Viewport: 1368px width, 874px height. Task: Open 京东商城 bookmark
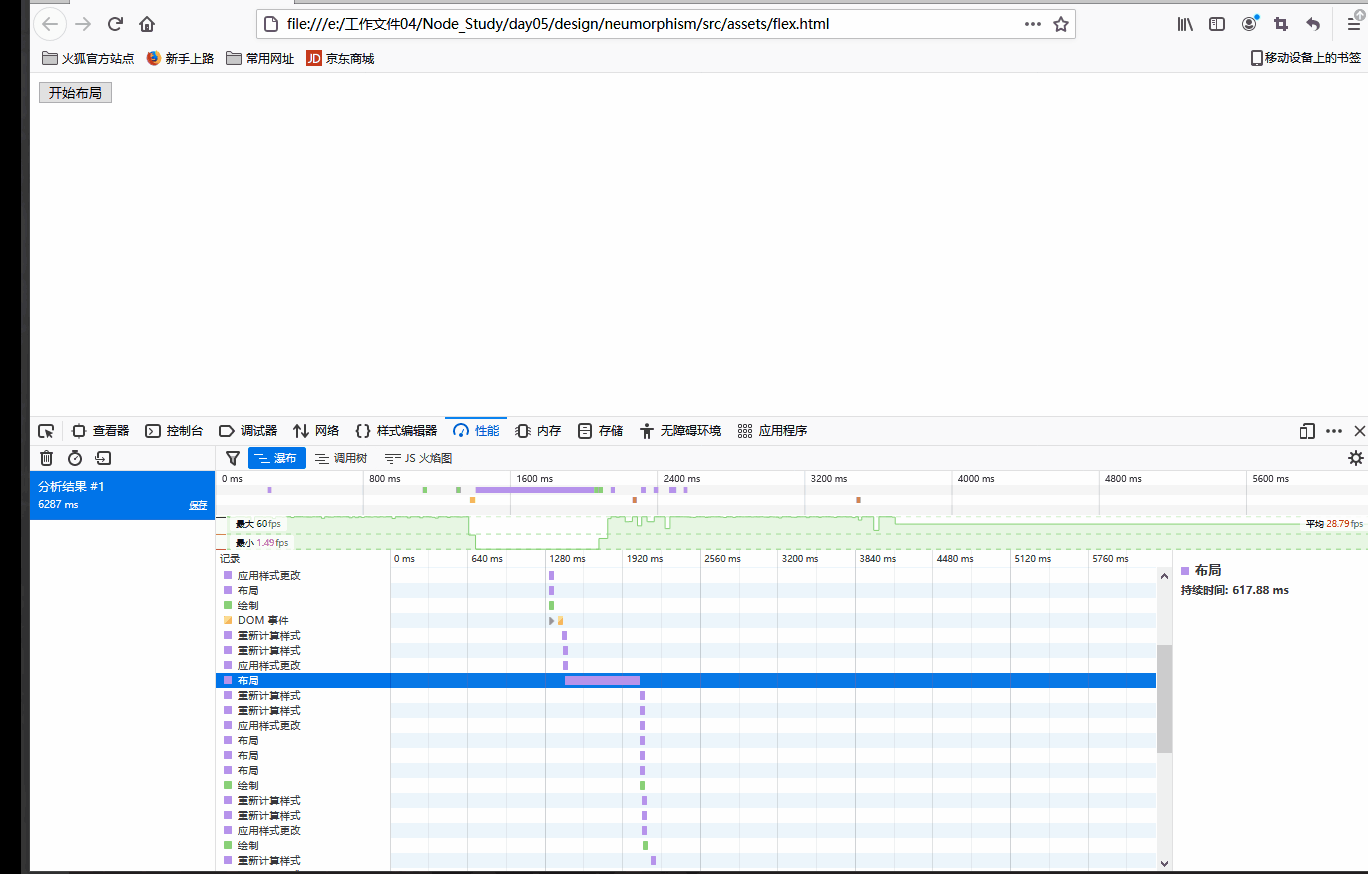click(340, 59)
